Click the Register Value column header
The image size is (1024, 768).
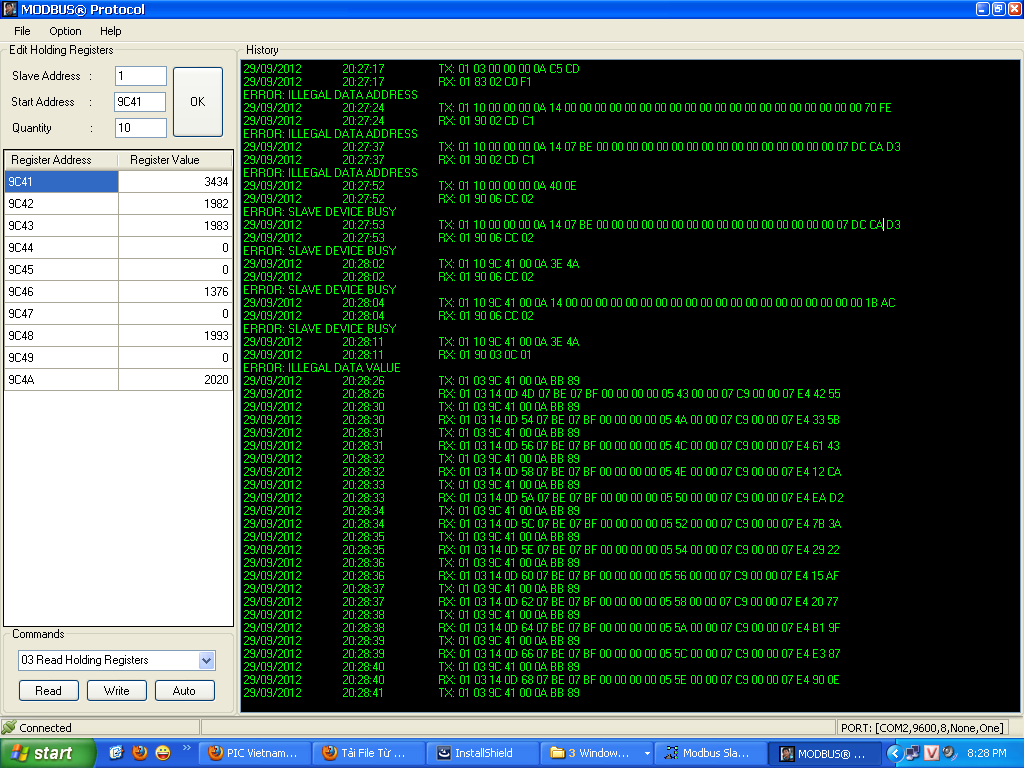pyautogui.click(x=175, y=160)
